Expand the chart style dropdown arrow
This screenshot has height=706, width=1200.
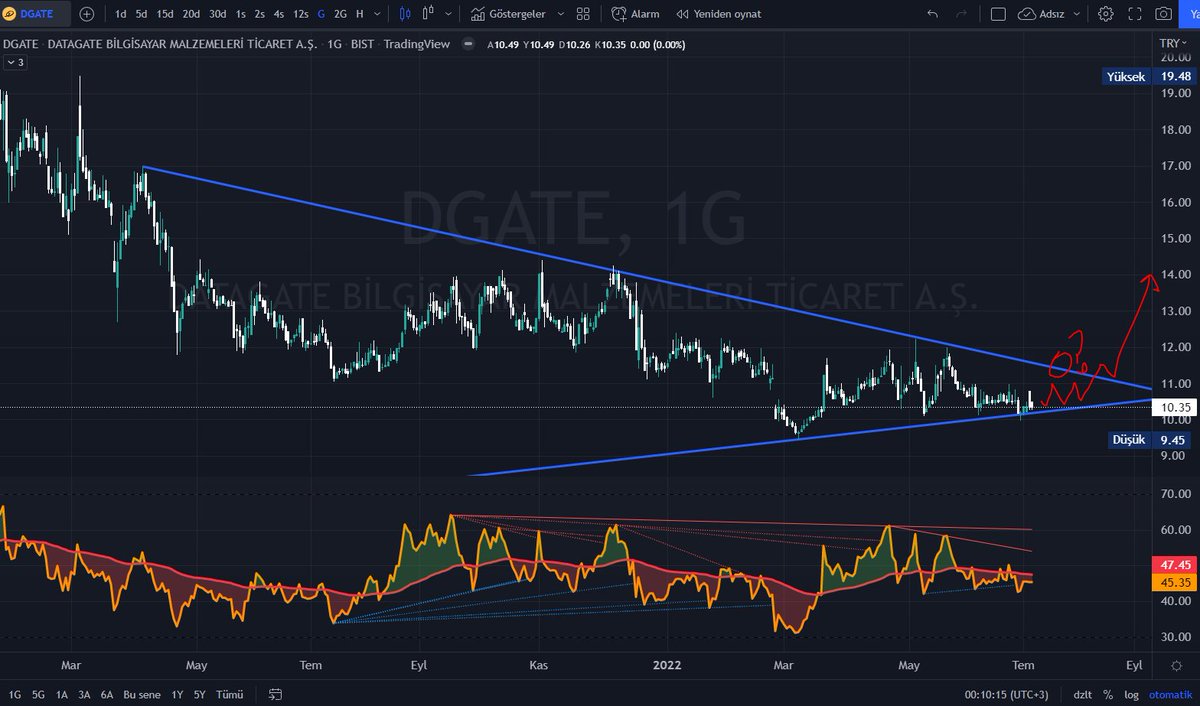click(x=446, y=14)
